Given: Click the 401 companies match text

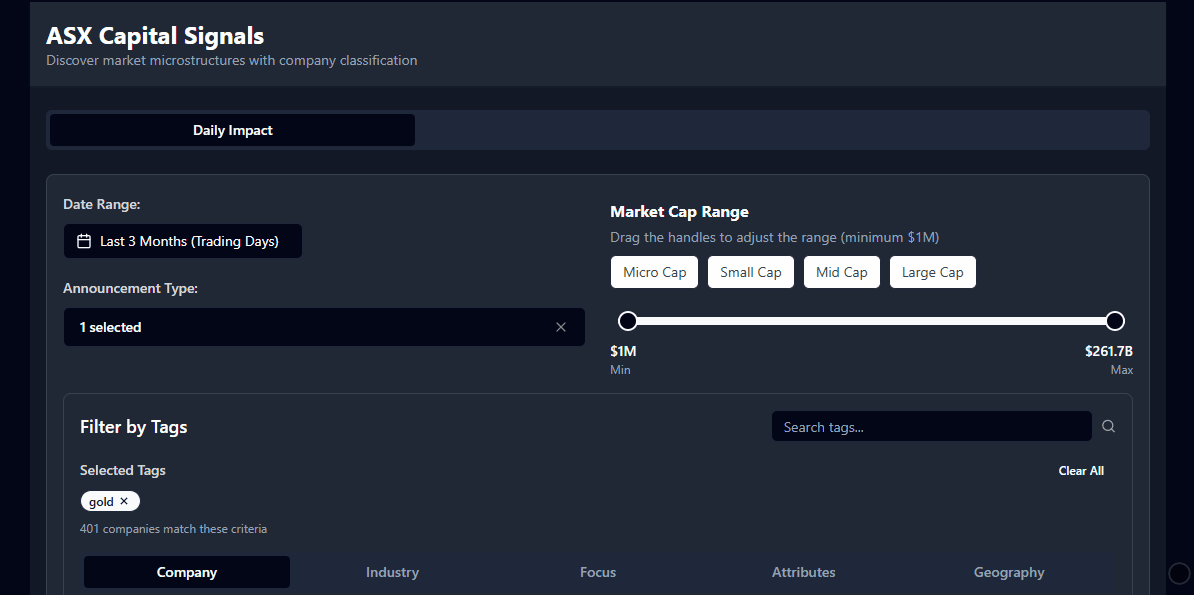Looking at the screenshot, I should click(x=173, y=529).
